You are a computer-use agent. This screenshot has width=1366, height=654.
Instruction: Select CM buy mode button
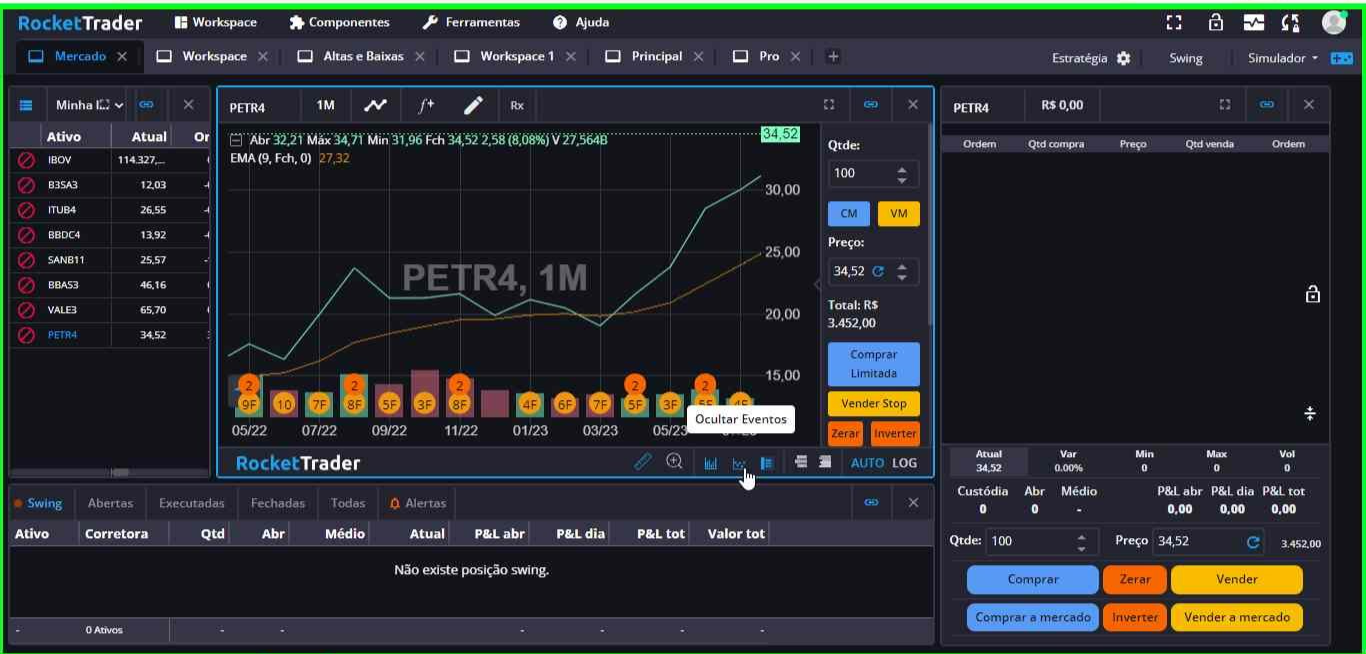point(849,214)
